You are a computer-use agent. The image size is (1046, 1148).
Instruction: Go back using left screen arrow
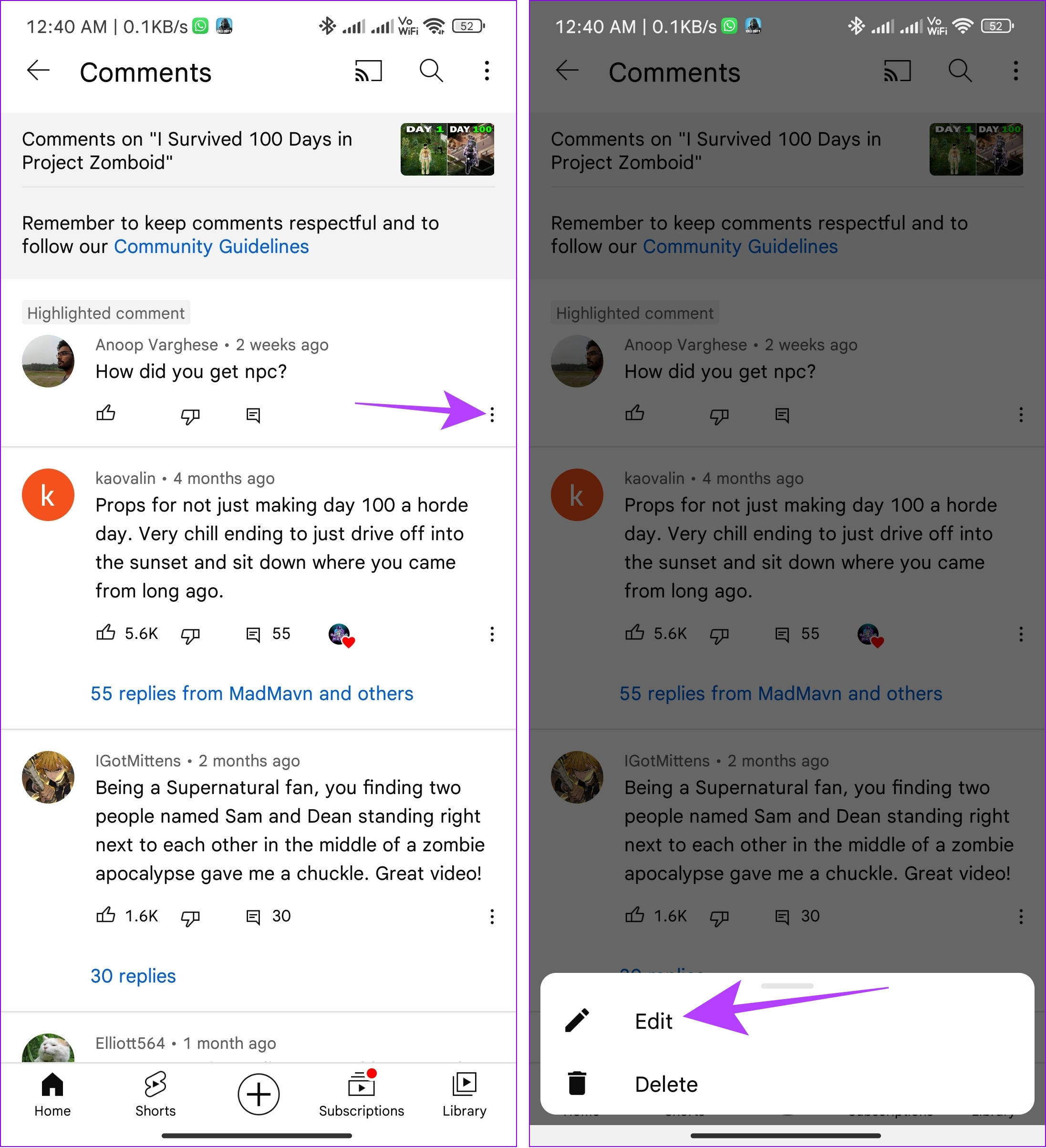pyautogui.click(x=38, y=71)
